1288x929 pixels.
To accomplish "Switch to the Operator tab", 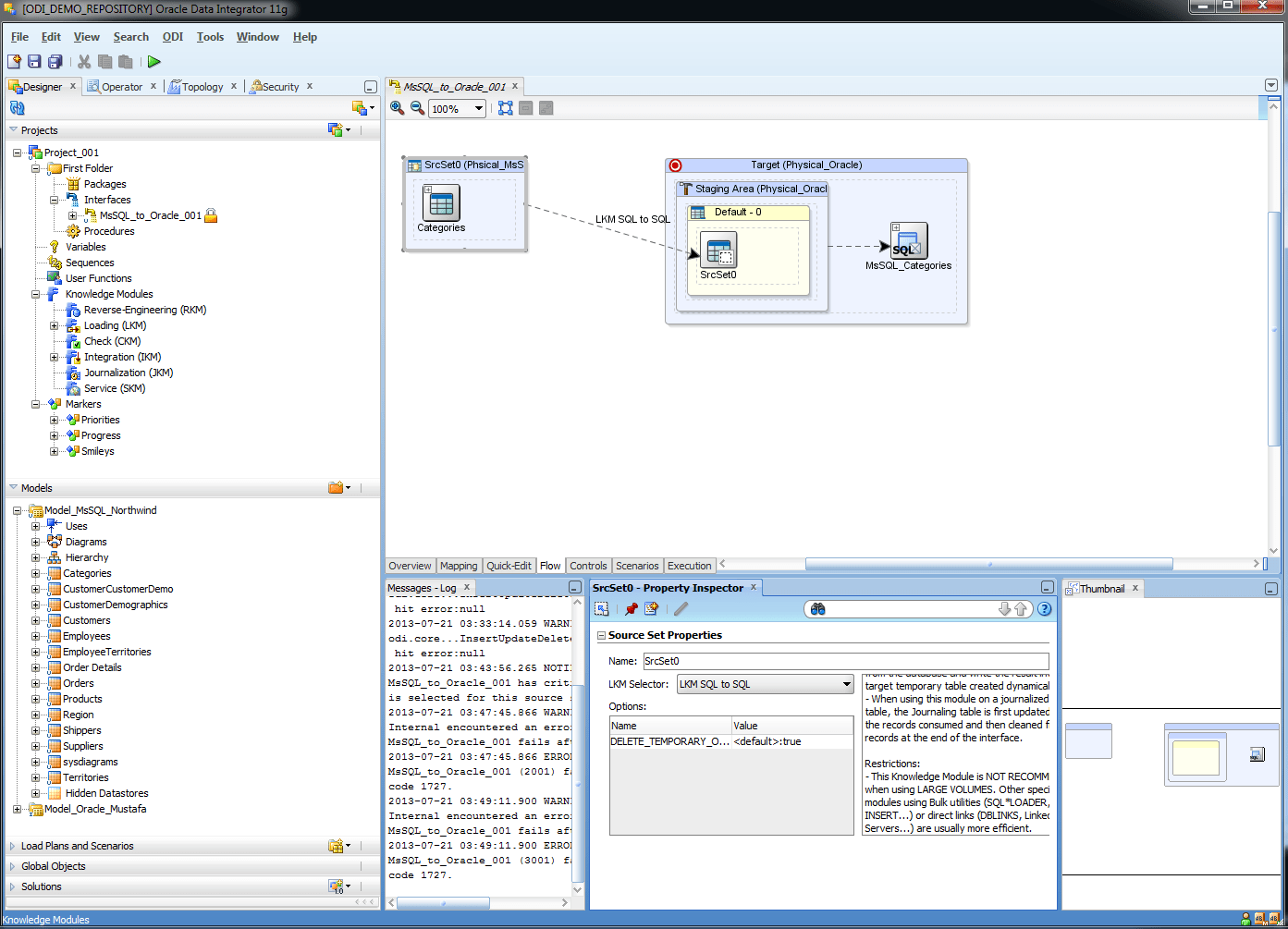I will 121,86.
